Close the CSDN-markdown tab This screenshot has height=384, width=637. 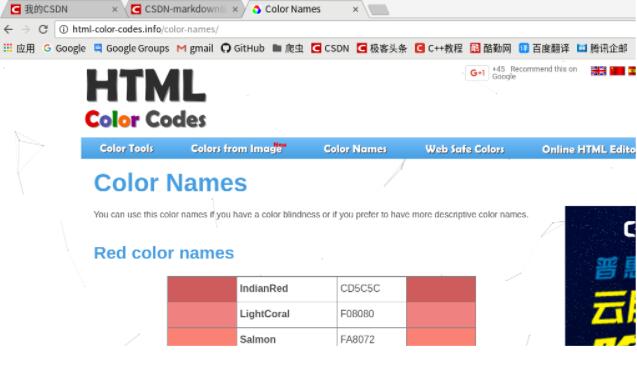[235, 9]
